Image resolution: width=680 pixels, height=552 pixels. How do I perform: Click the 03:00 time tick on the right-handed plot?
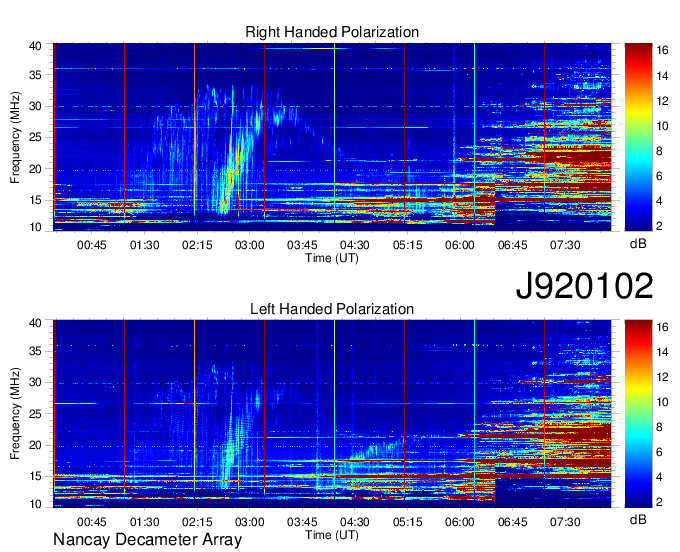249,245
